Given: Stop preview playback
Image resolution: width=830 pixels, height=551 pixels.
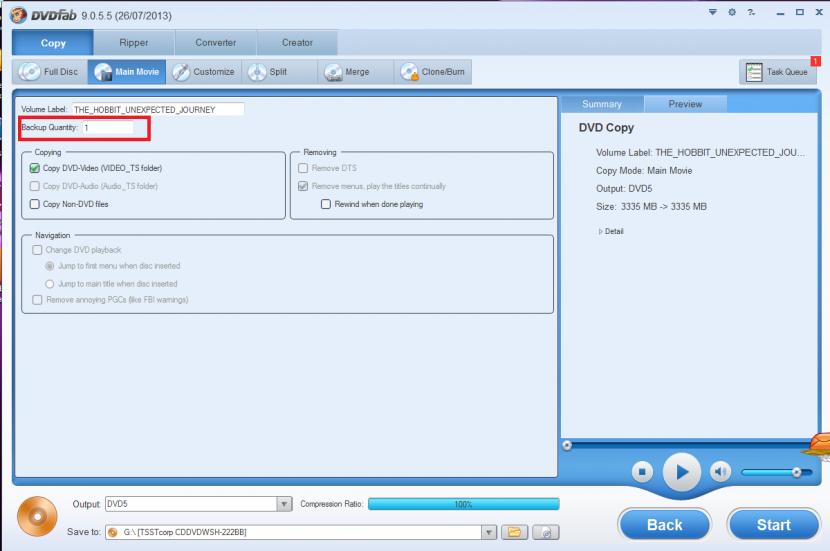Looking at the screenshot, I should [642, 471].
